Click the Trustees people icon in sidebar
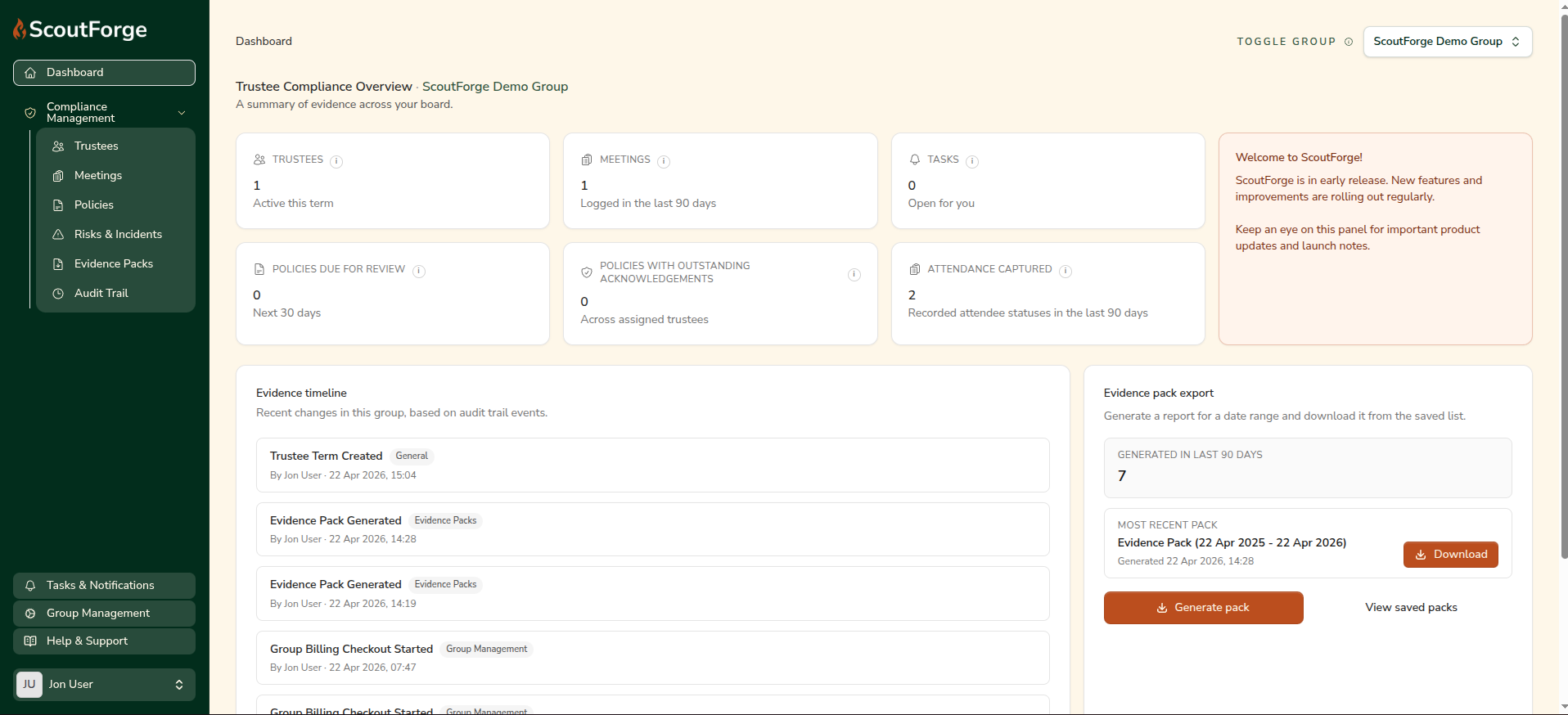The height and width of the screenshot is (715, 1568). point(58,146)
